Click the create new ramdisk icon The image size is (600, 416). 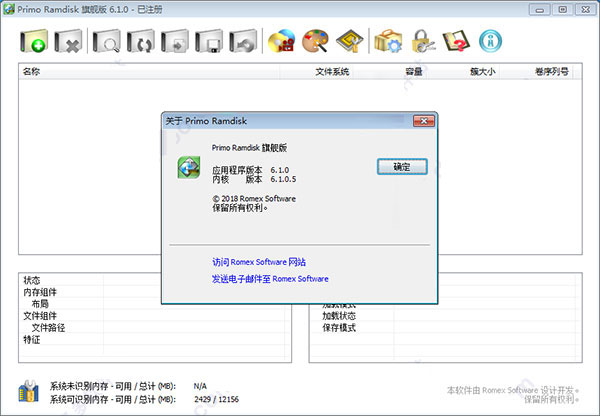pyautogui.click(x=34, y=41)
